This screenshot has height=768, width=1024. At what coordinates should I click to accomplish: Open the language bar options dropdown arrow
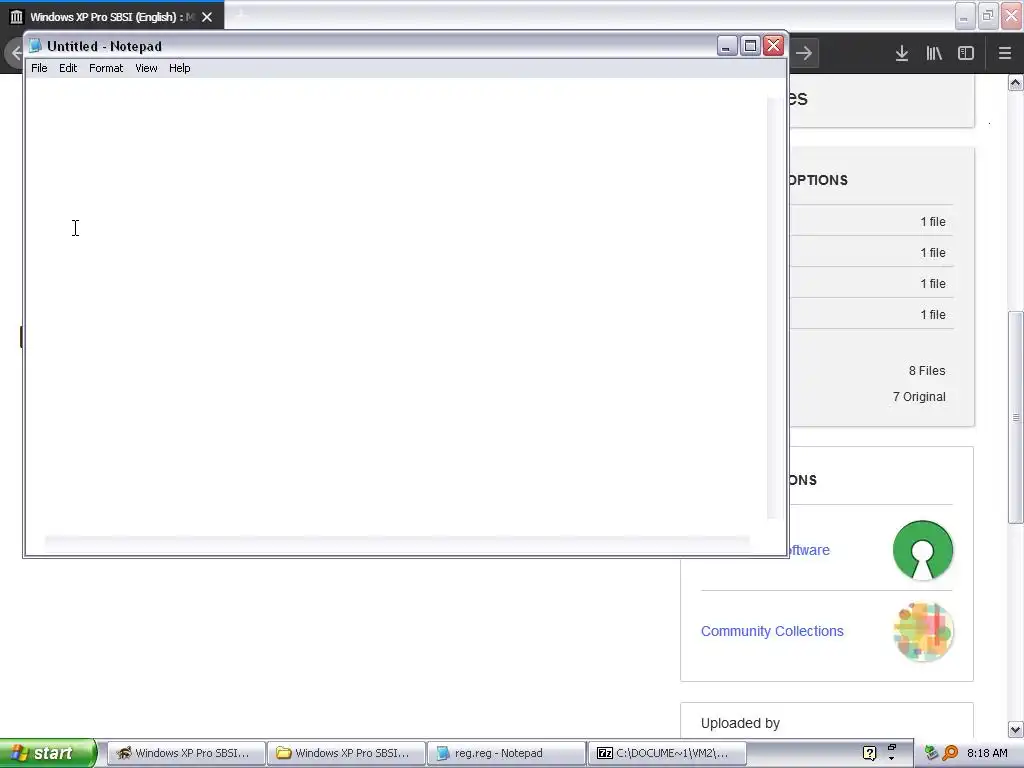tap(891, 759)
